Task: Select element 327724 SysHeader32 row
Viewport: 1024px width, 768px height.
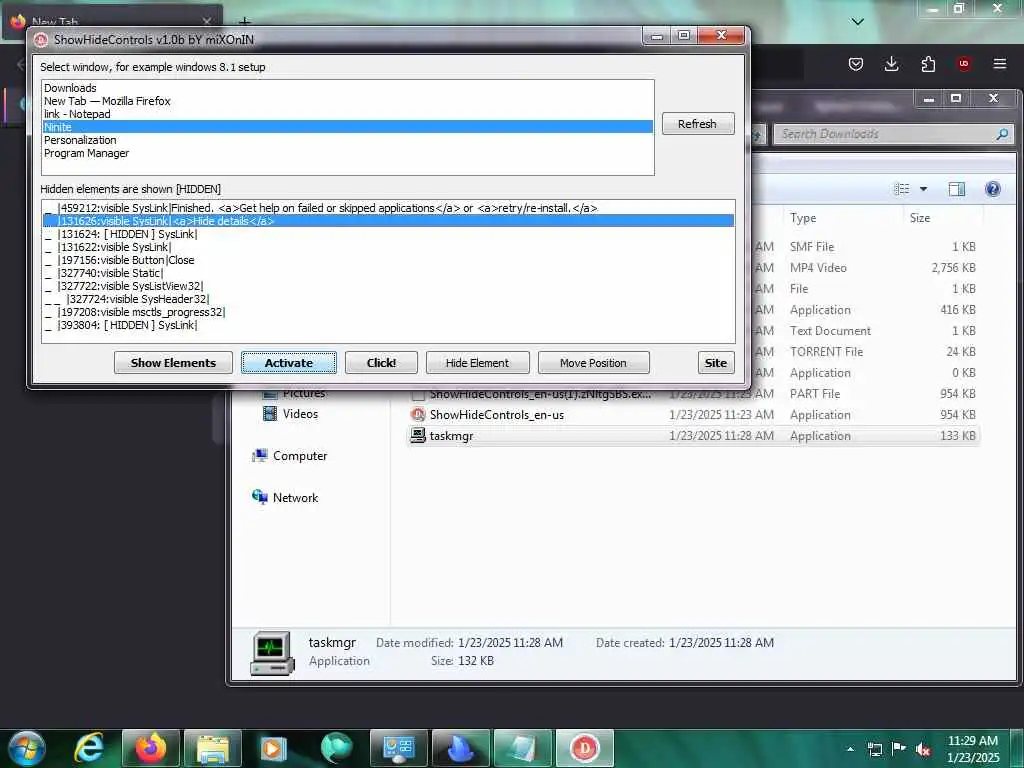Action: click(x=389, y=299)
